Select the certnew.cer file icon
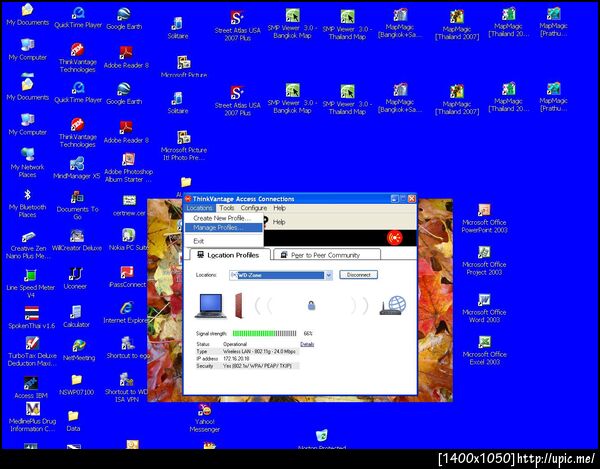 pyautogui.click(x=129, y=205)
